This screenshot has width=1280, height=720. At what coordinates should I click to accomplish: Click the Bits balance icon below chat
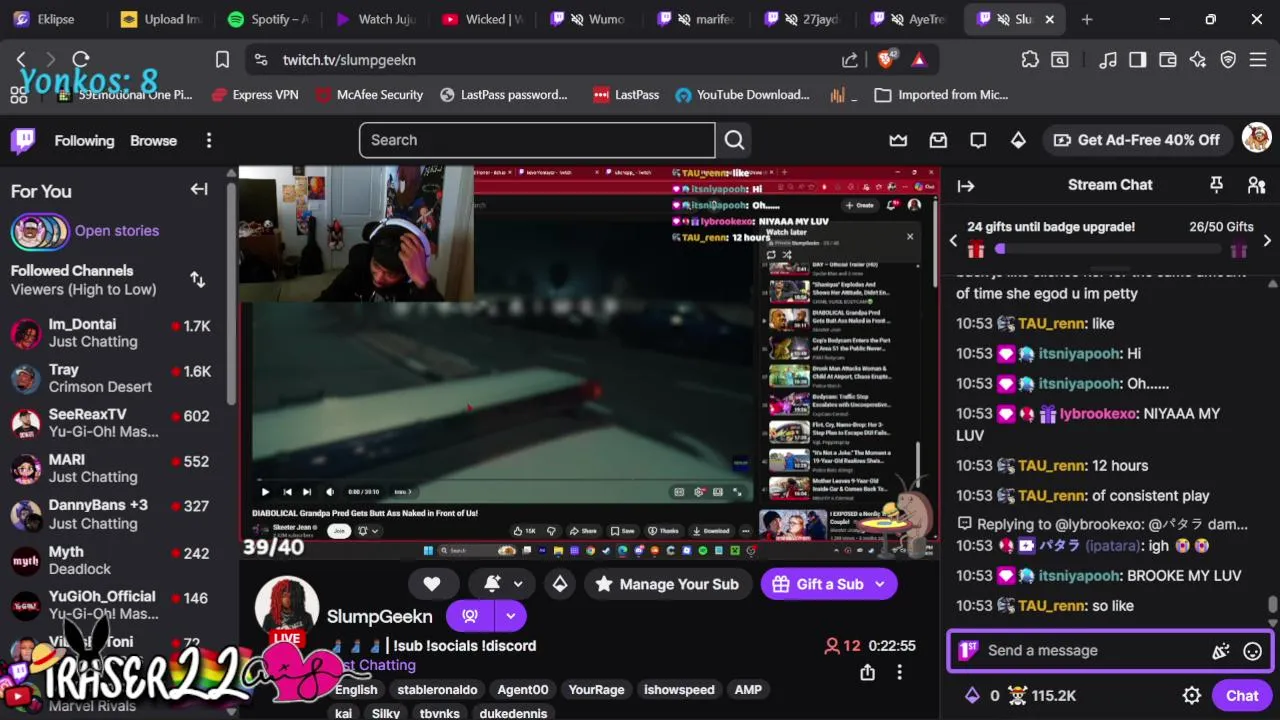(971, 696)
